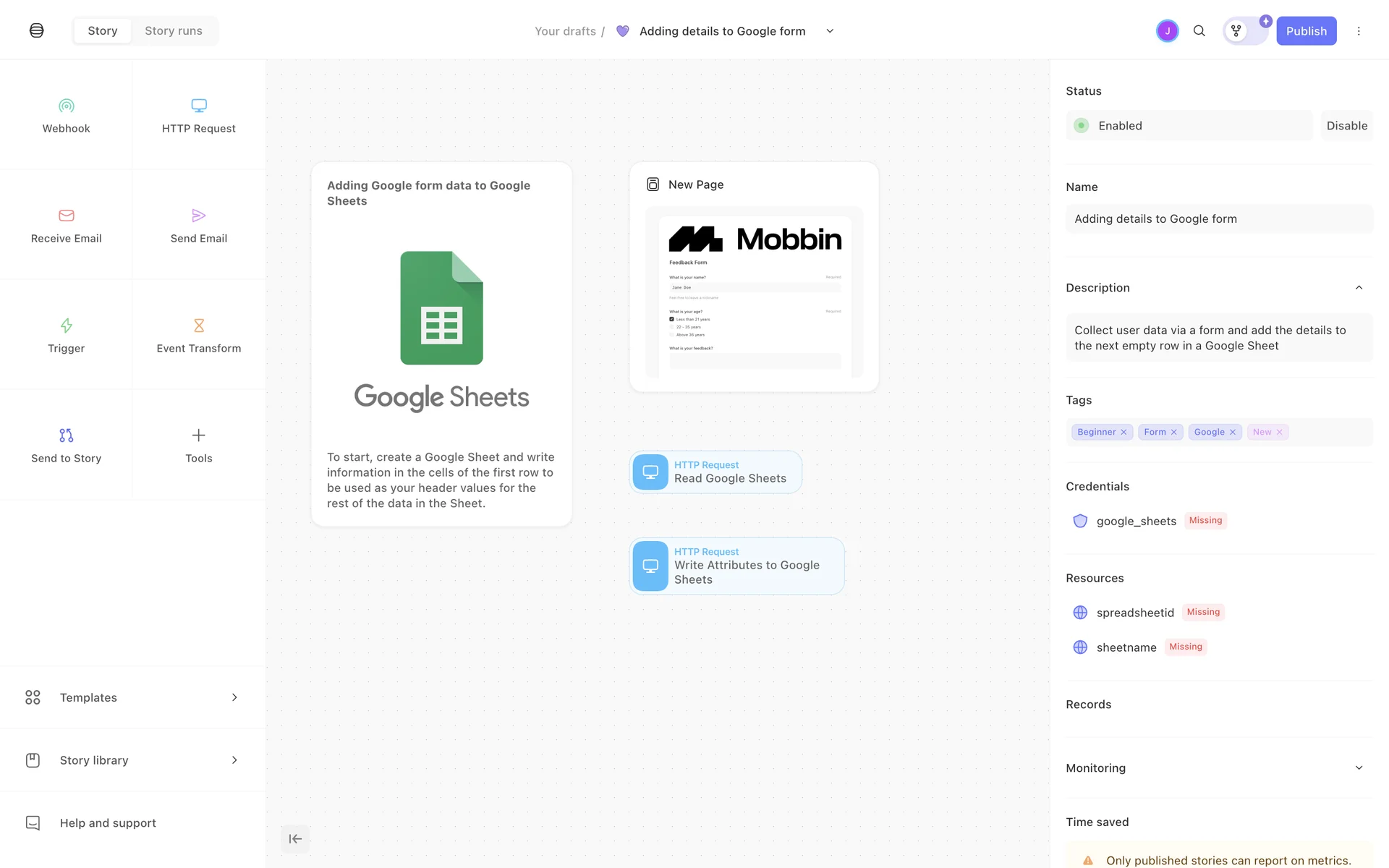Image resolution: width=1389 pixels, height=868 pixels.
Task: Click the Disable status button
Action: (x=1346, y=126)
